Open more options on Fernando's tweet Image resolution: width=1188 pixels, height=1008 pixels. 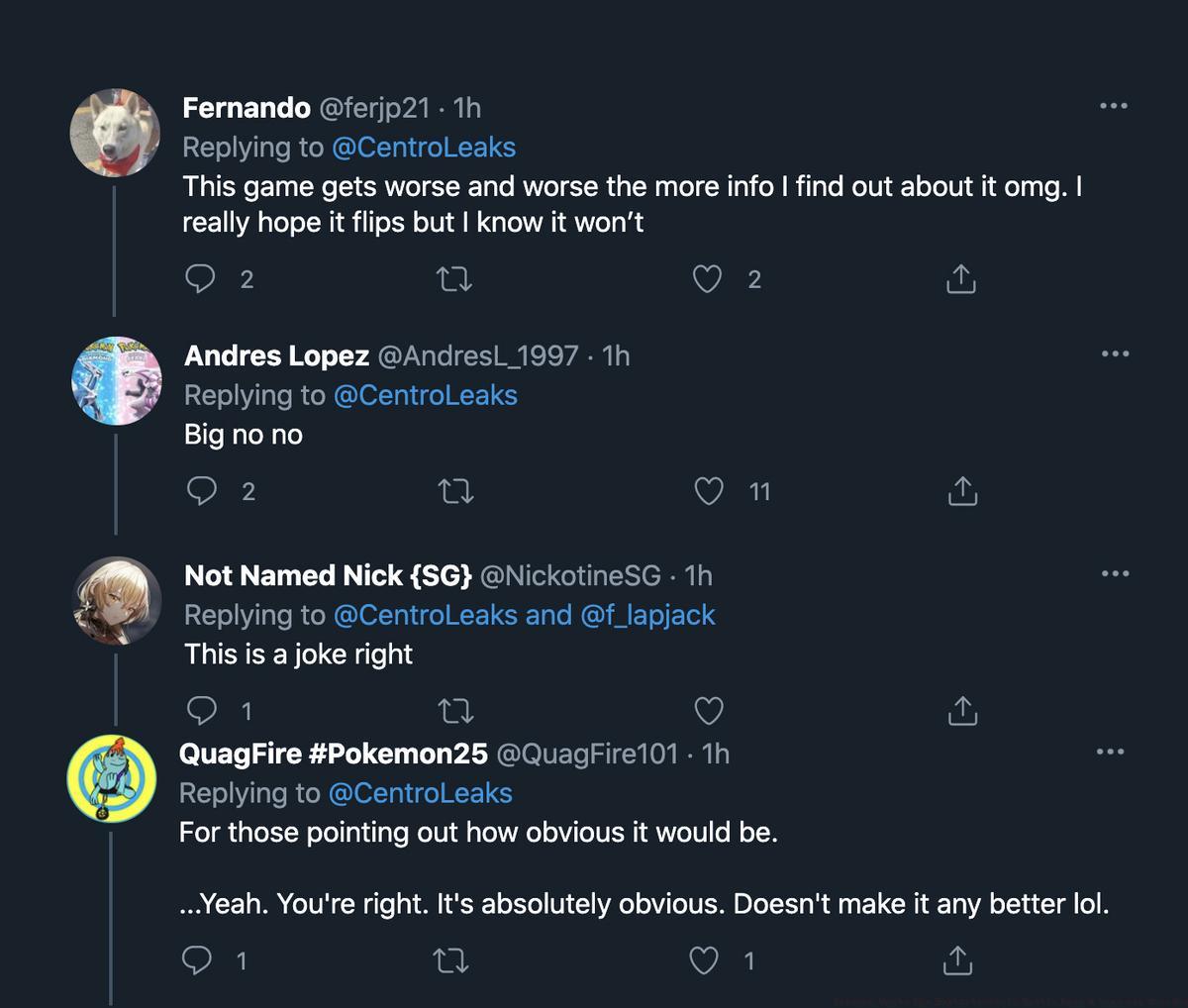[1114, 107]
